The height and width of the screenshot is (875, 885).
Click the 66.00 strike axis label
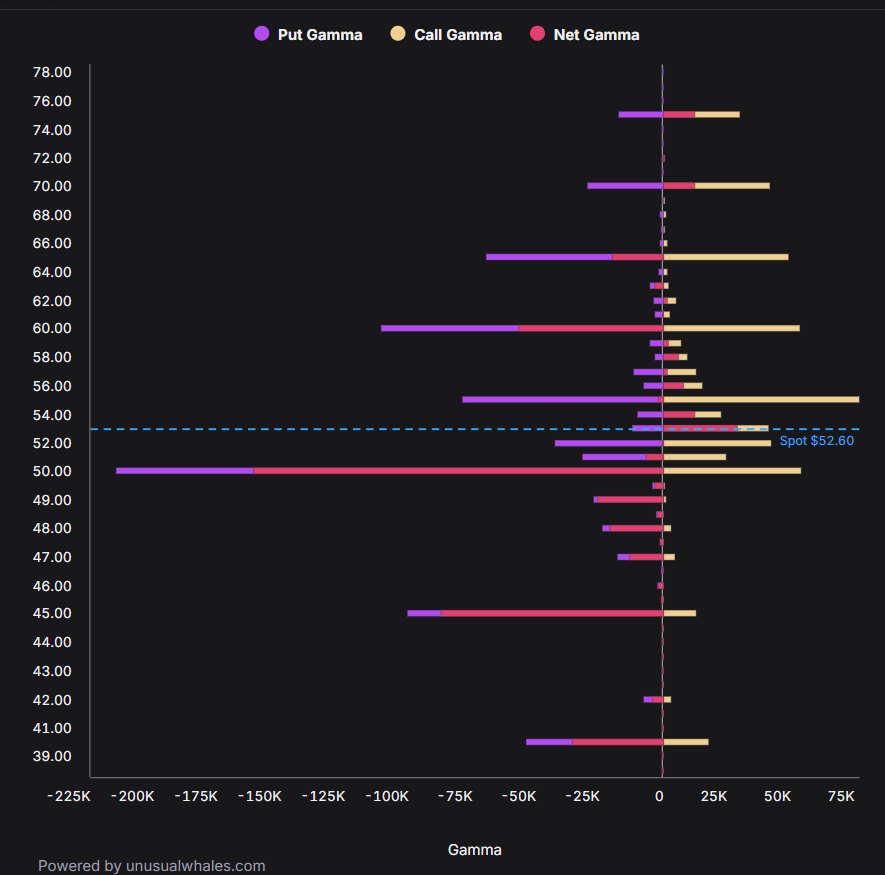tap(52, 243)
